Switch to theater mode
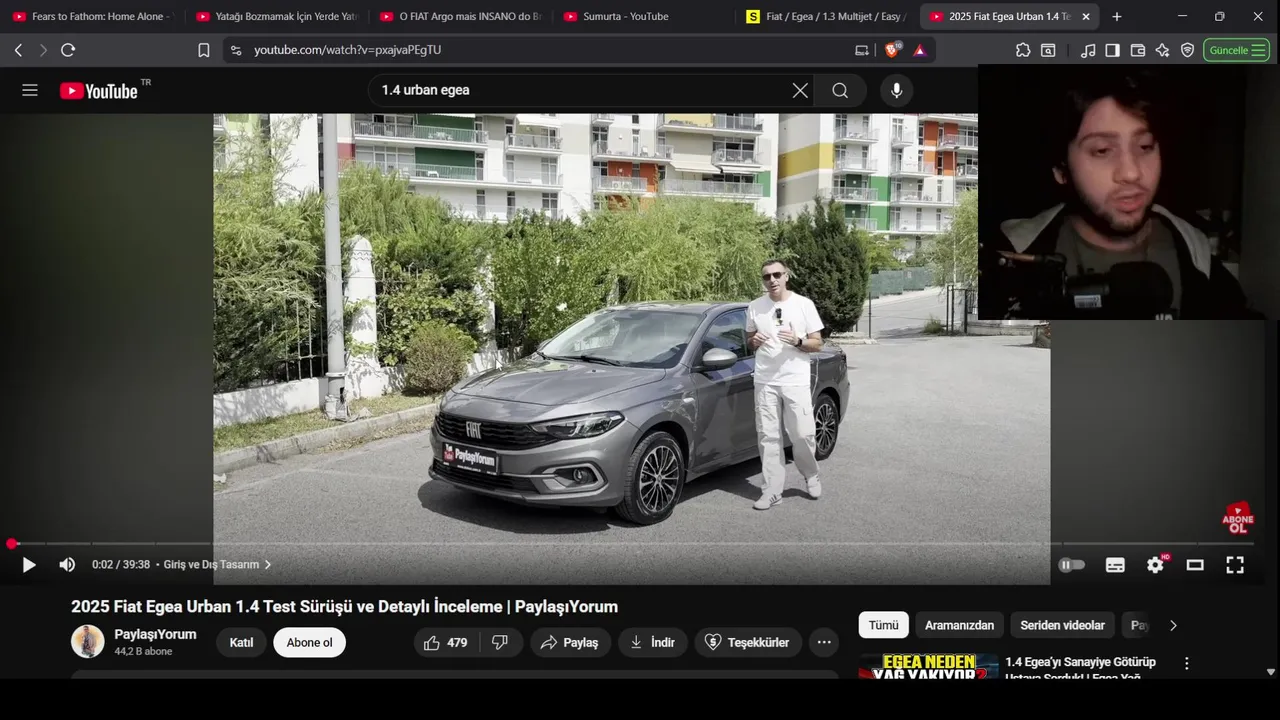Image resolution: width=1280 pixels, height=720 pixels. 1195,565
